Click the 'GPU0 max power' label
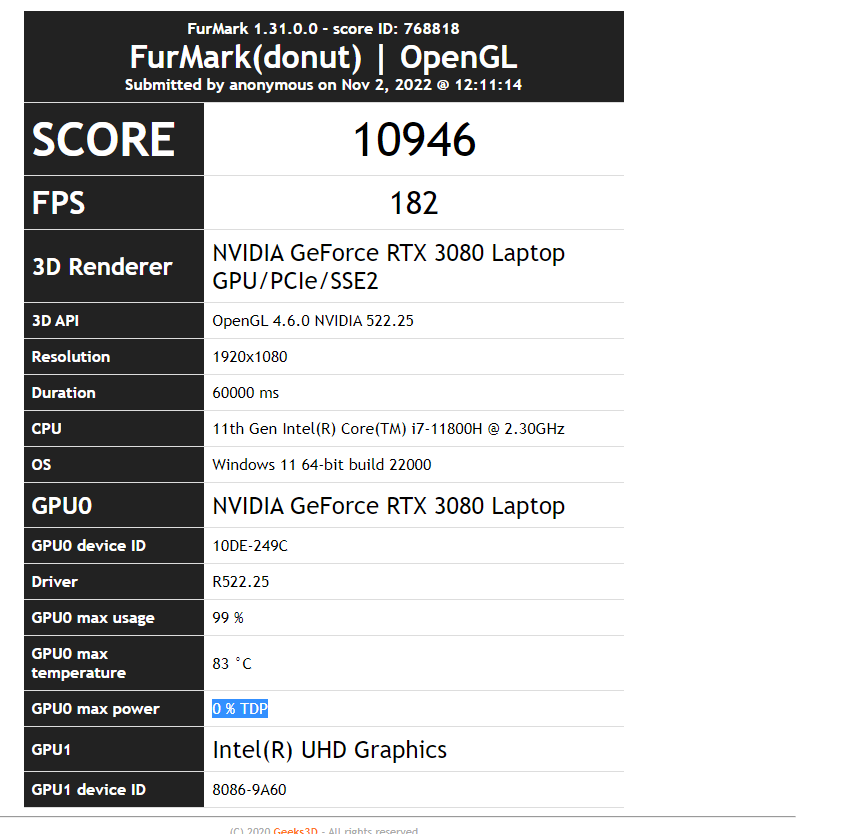This screenshot has width=847, height=834. pos(96,709)
